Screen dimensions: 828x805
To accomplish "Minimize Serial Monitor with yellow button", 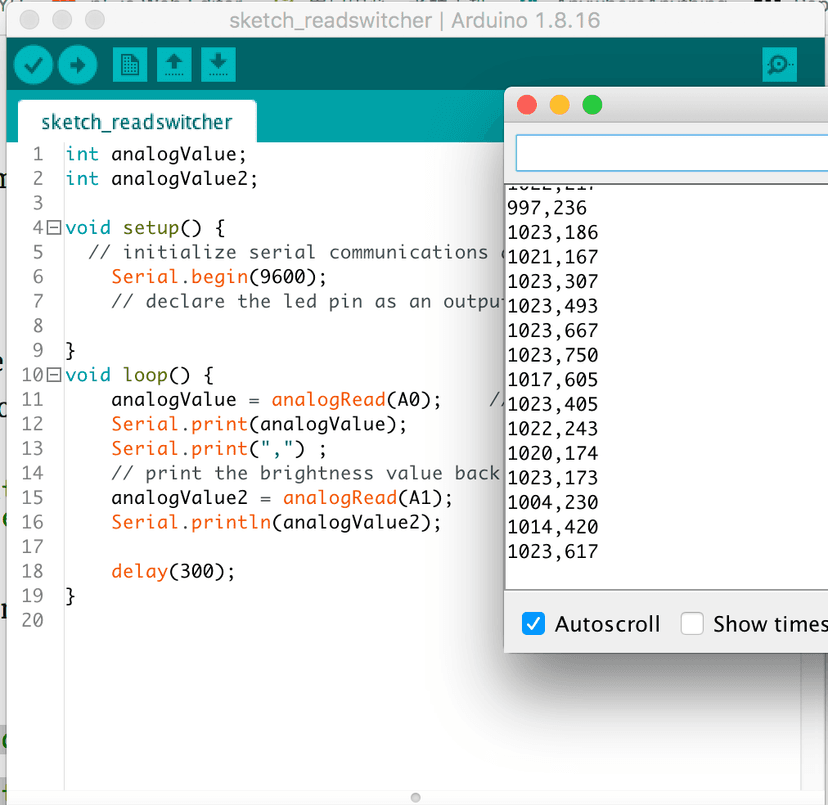I will [x=560, y=105].
